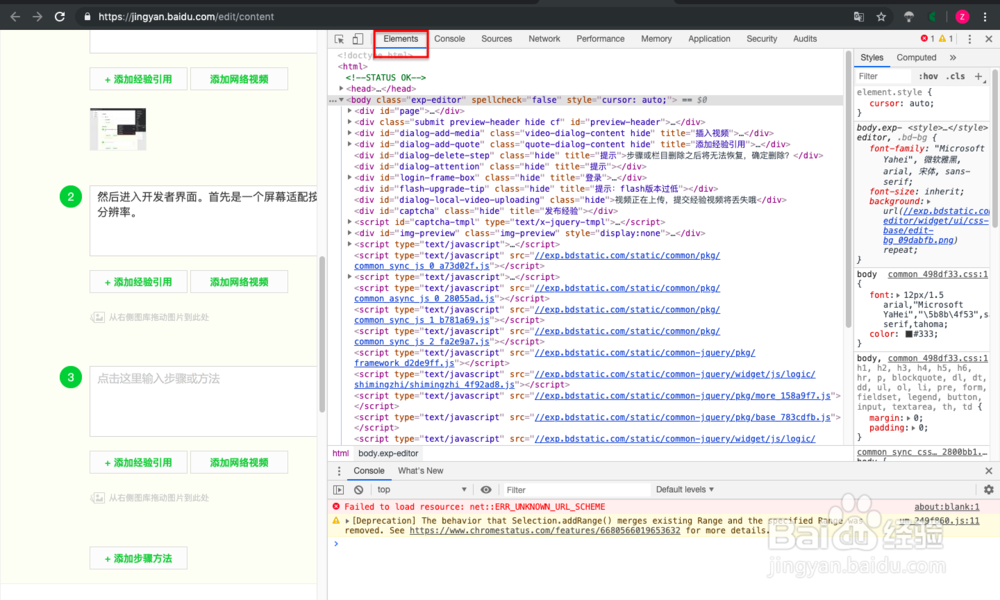
Task: Click 添加步骤方法 button
Action: [x=138, y=559]
